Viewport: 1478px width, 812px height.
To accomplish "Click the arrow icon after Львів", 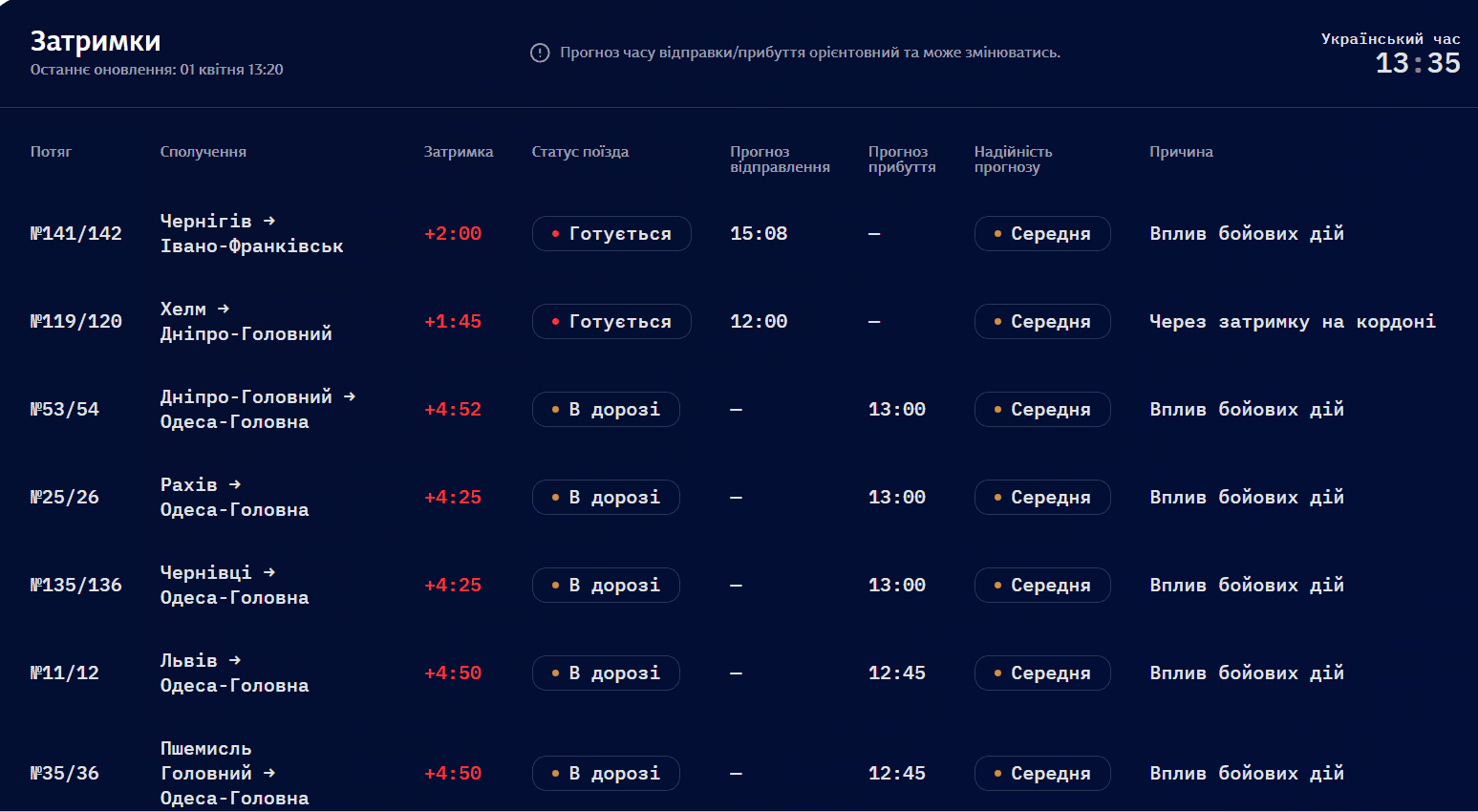I will click(x=235, y=660).
